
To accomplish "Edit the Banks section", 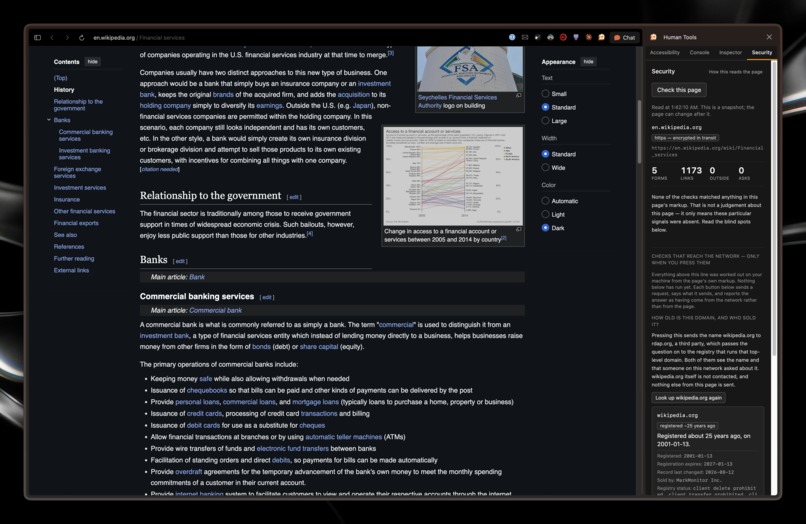I will [x=180, y=261].
